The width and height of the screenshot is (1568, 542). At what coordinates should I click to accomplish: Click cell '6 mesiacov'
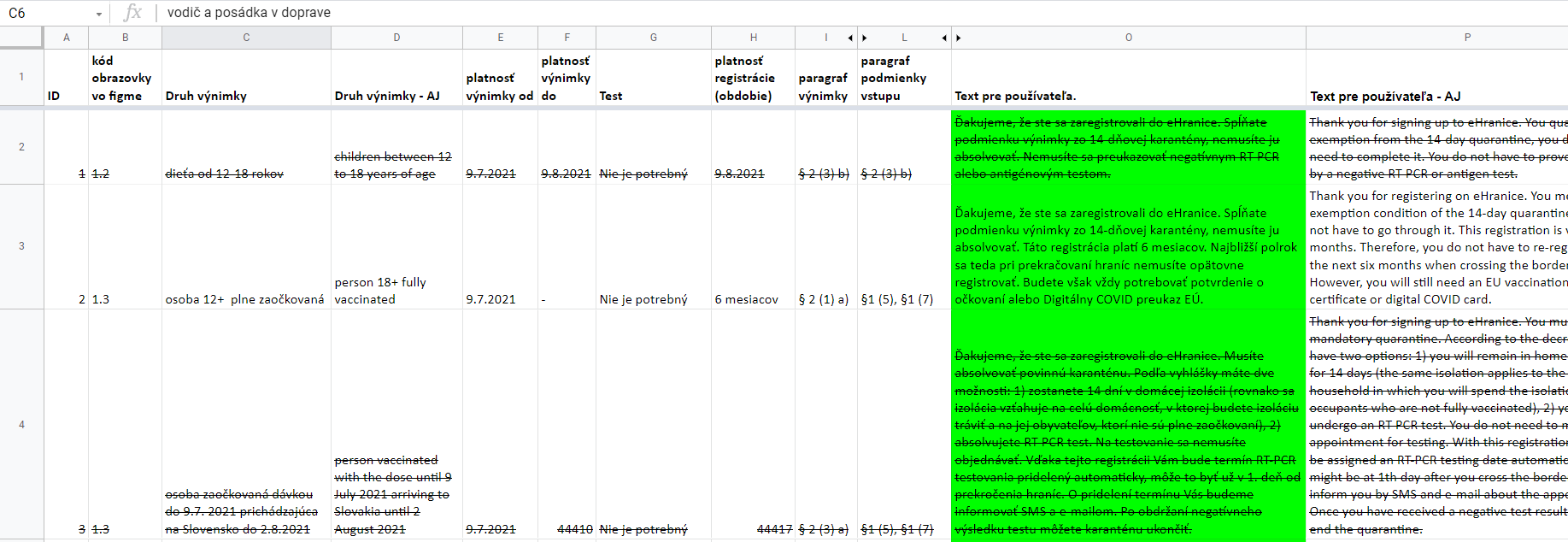point(754,246)
